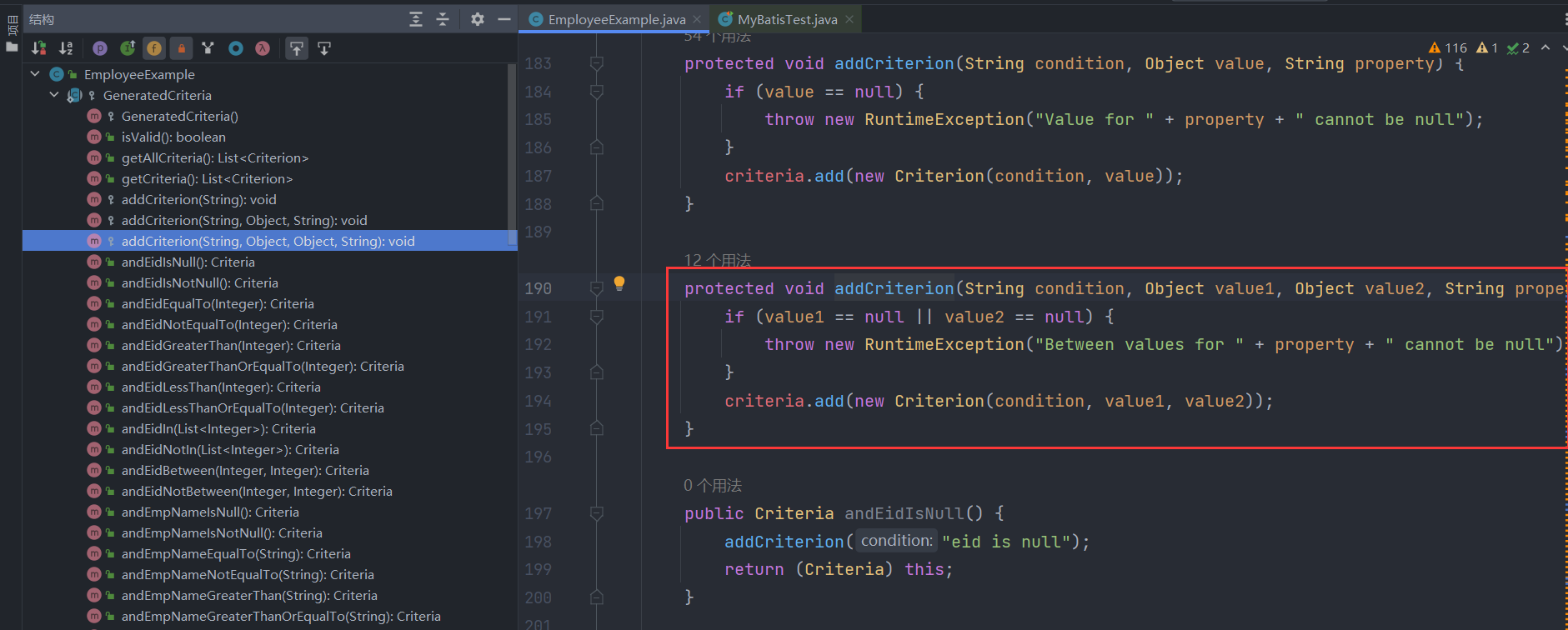The image size is (1568, 630).
Task: Select andEidIsNotNull(): Criteria node
Action: (x=199, y=282)
